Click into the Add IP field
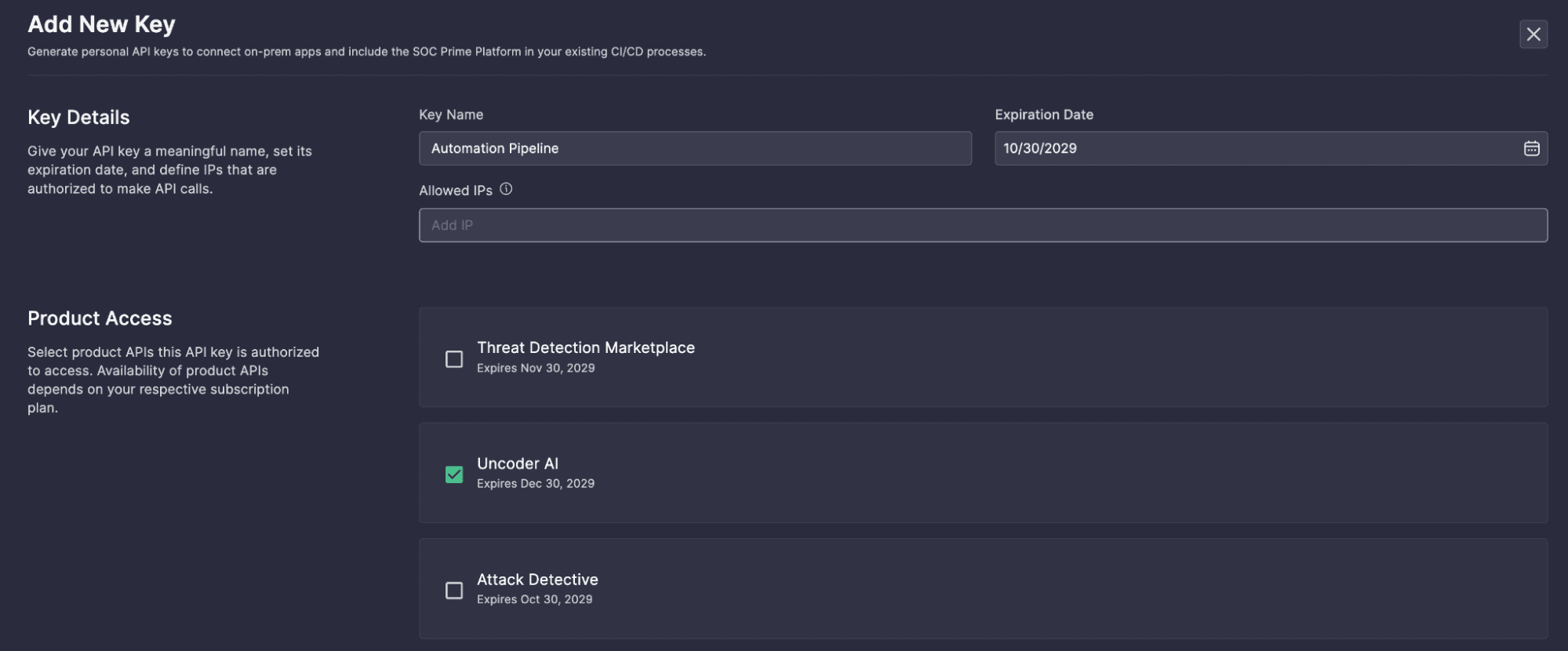 point(982,225)
